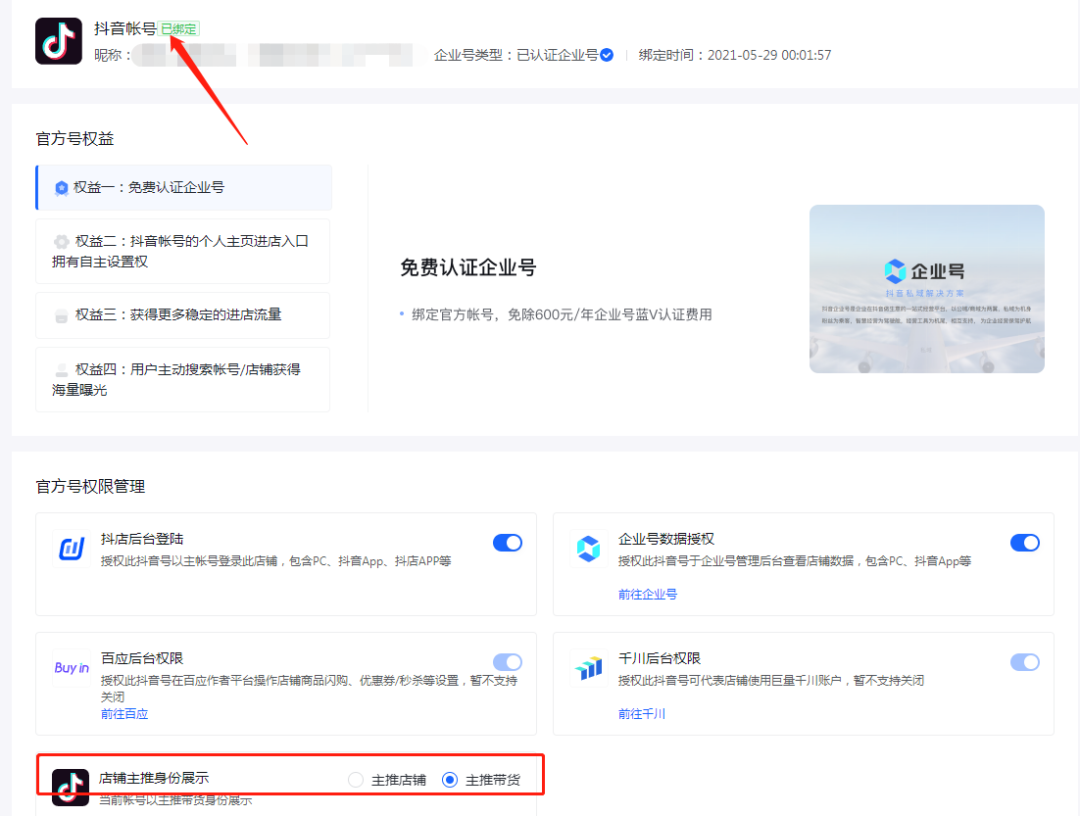Click the 千川 bar chart icon
This screenshot has width=1080, height=816.
click(589, 668)
